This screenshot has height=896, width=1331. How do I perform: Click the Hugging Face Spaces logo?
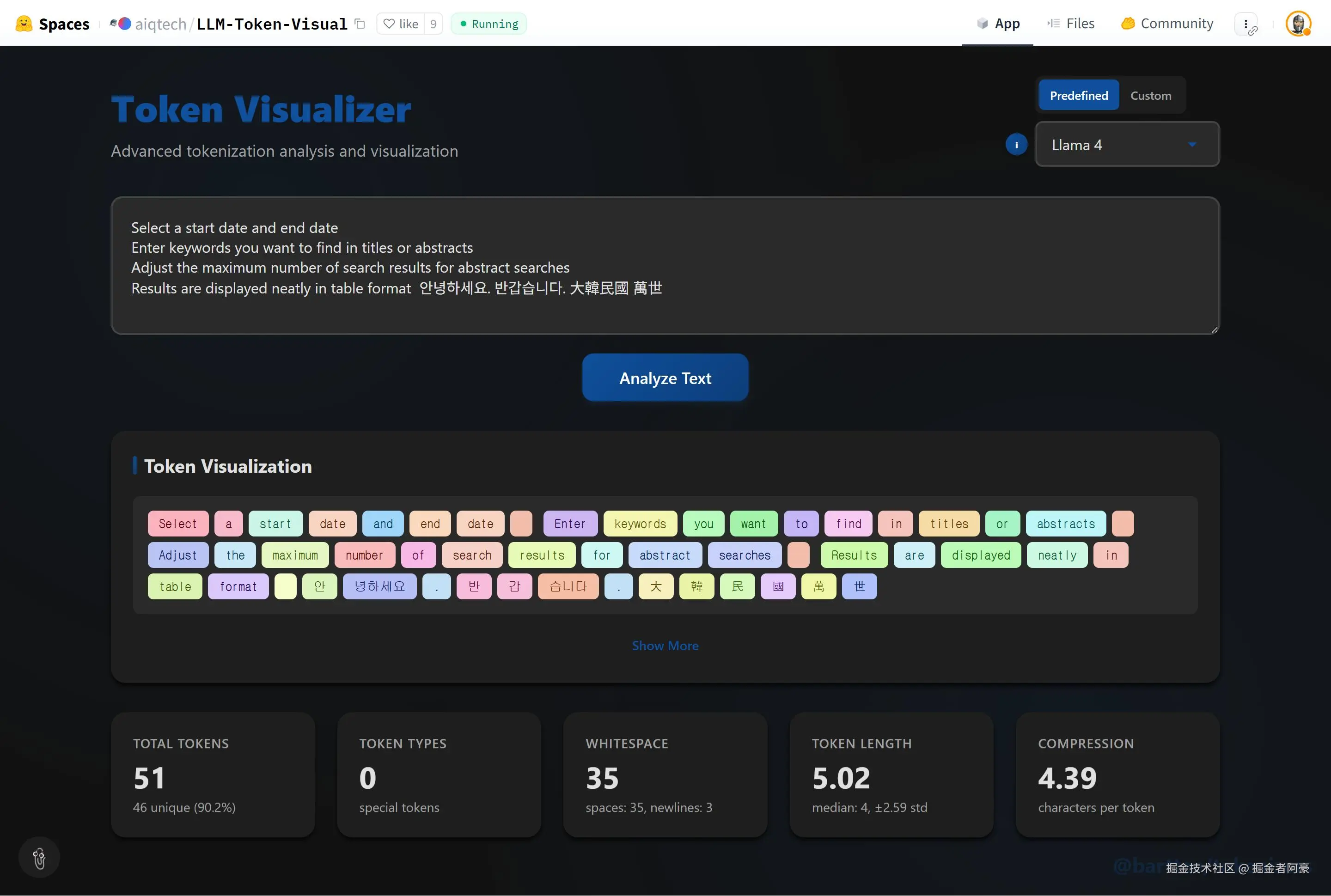pos(24,24)
